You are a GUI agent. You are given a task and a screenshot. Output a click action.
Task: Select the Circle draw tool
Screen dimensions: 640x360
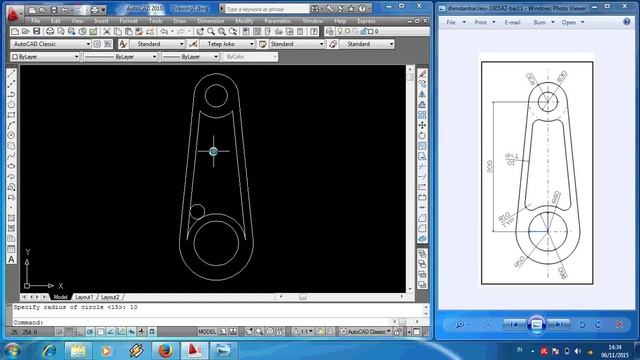11,136
